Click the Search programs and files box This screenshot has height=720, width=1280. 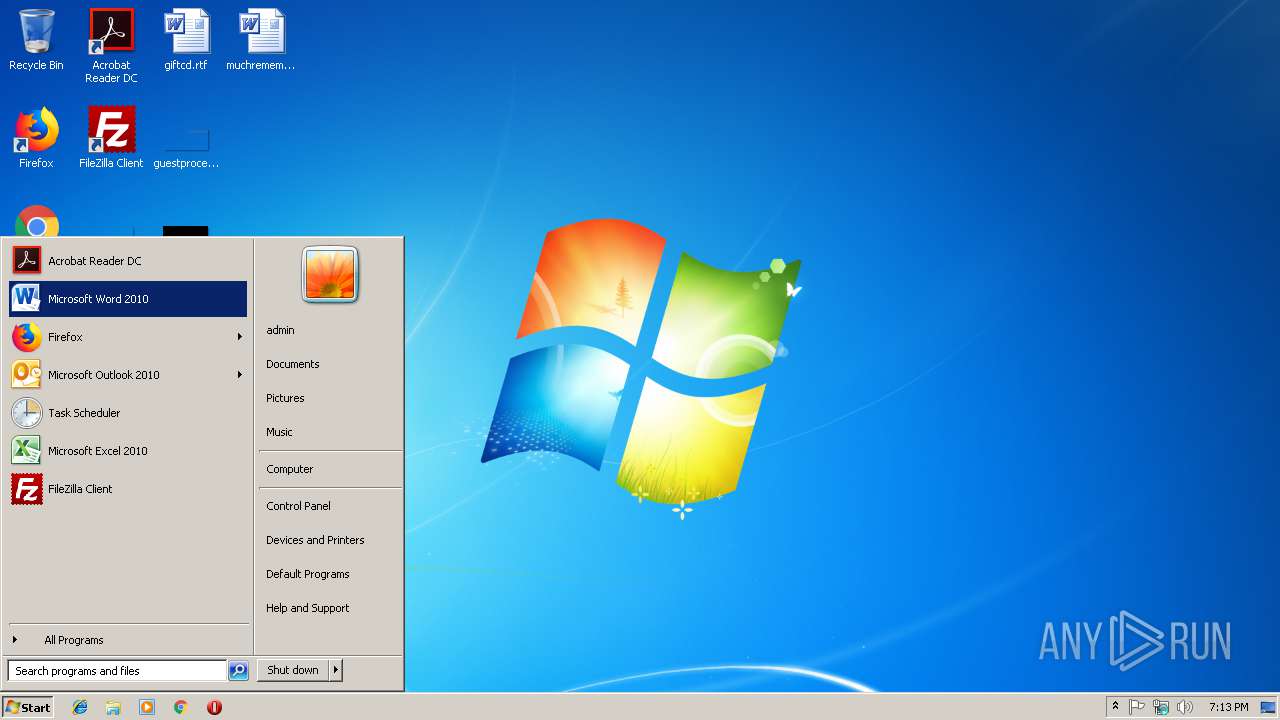point(117,671)
